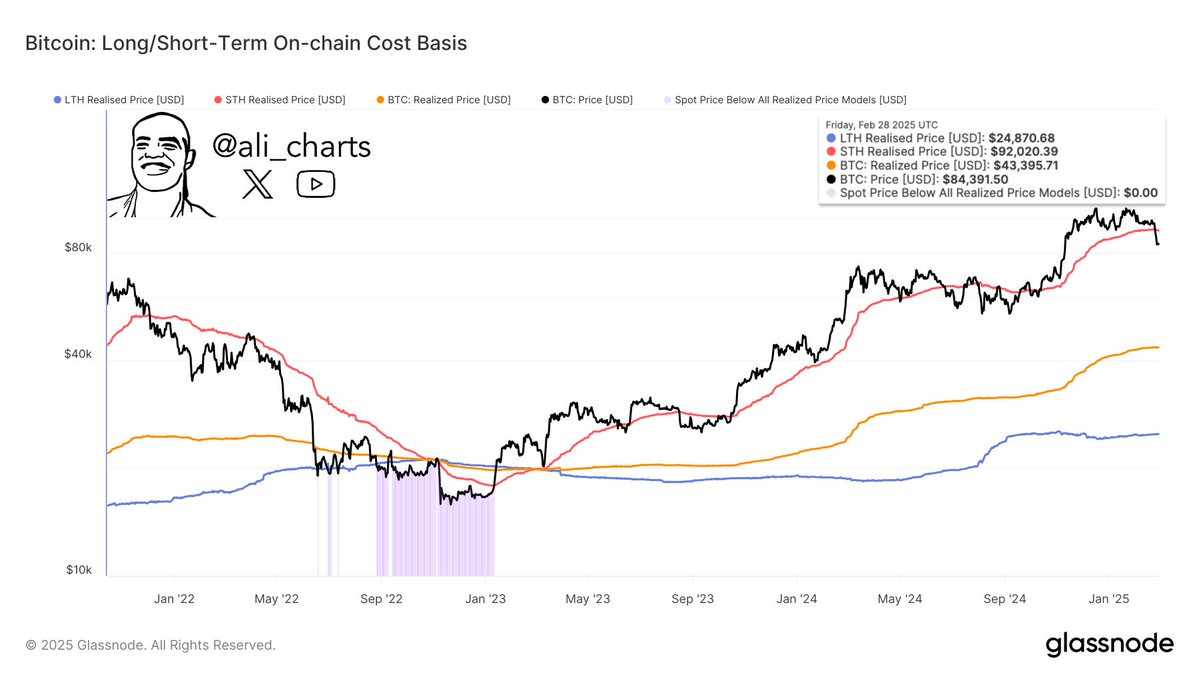This screenshot has width=1199, height=675.
Task: Click the chart title Long/Short-Term On-chain Cost Basis
Action: [246, 43]
